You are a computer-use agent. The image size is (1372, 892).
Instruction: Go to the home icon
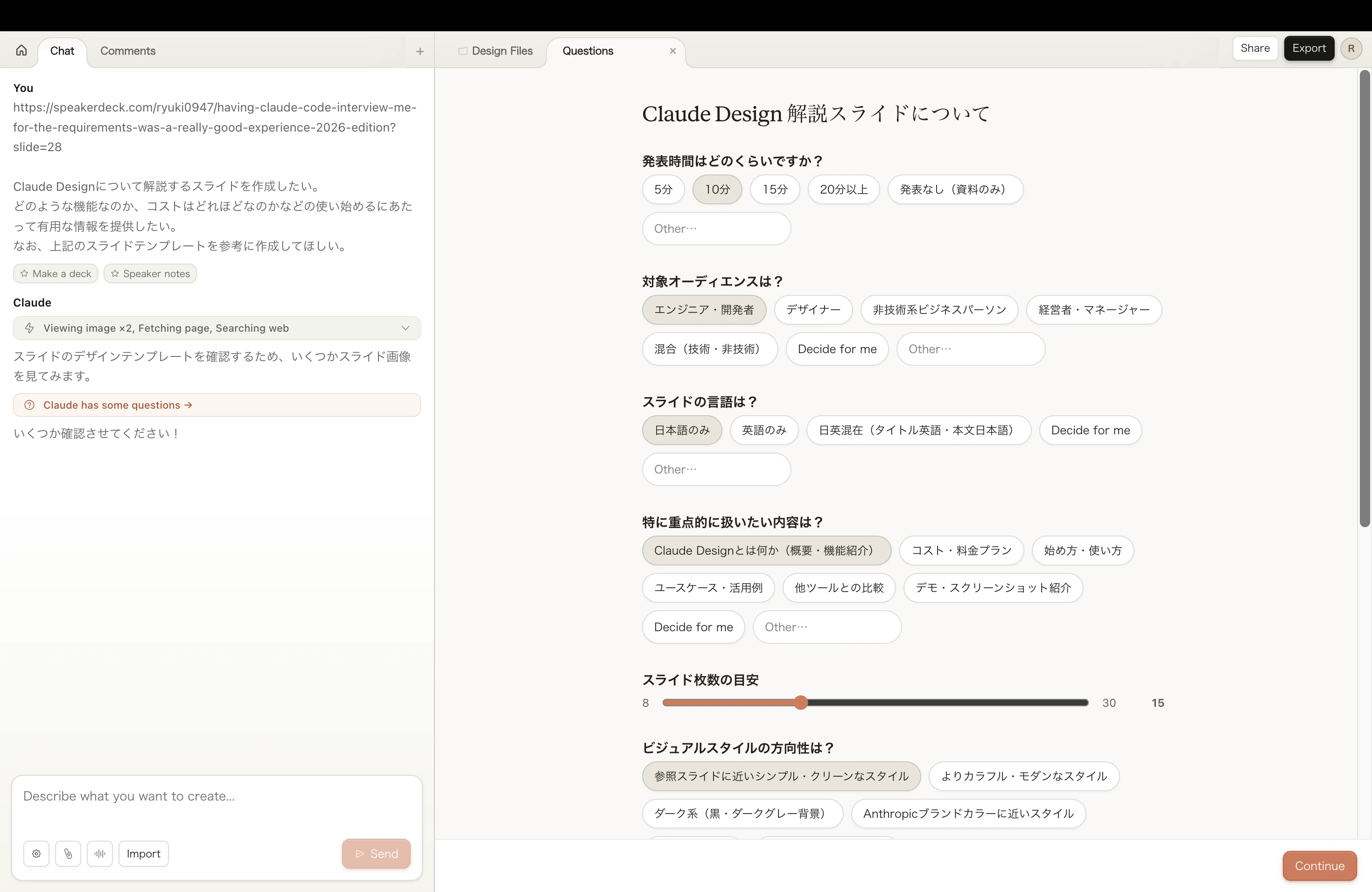coord(21,50)
